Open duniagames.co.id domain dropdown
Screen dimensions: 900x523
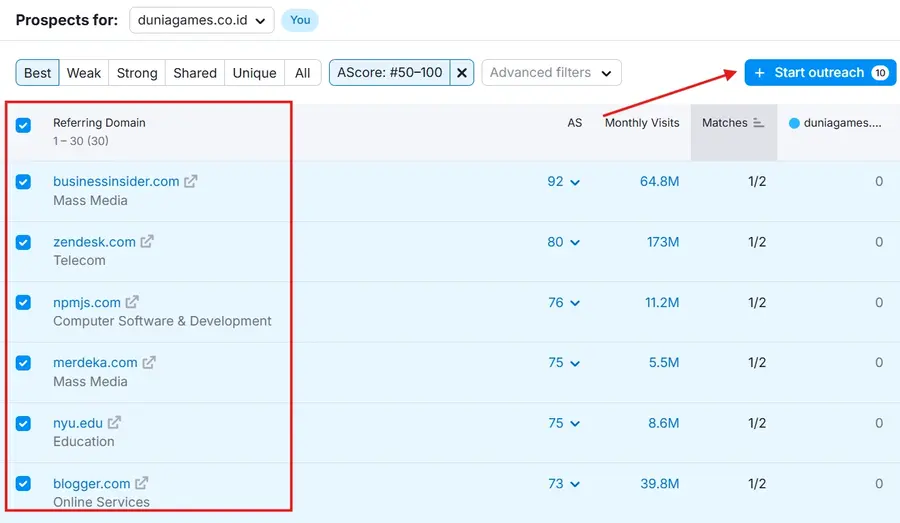pos(201,20)
